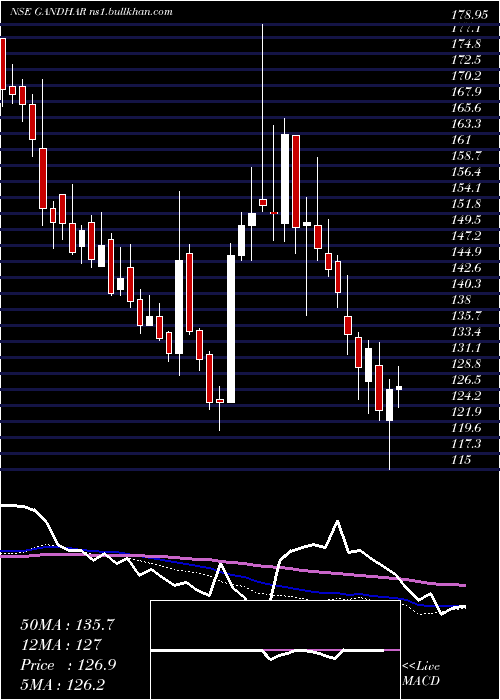Click the 135.7 price axis label

pos(467,316)
